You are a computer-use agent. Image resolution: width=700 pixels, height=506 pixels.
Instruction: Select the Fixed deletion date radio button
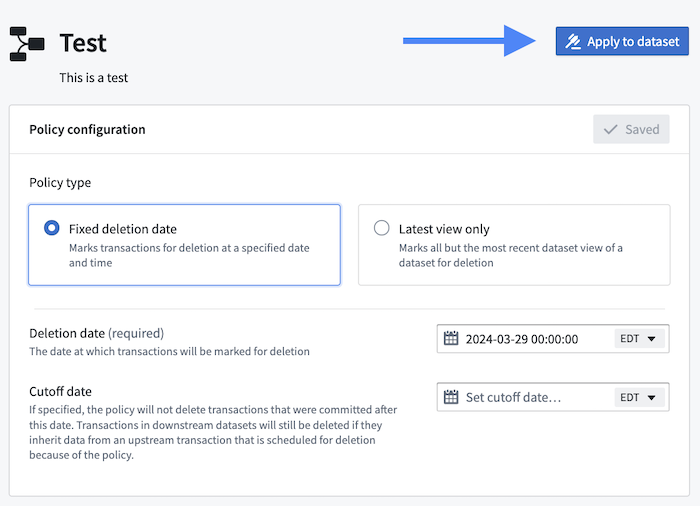click(52, 228)
